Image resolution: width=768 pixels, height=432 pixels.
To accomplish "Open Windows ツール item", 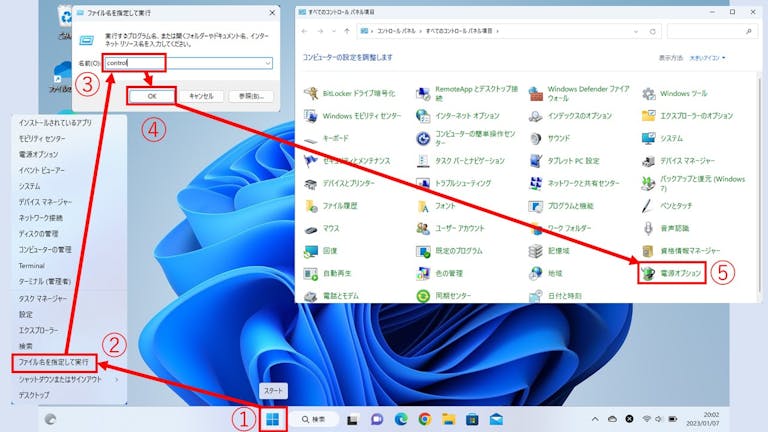I will pyautogui.click(x=674, y=93).
